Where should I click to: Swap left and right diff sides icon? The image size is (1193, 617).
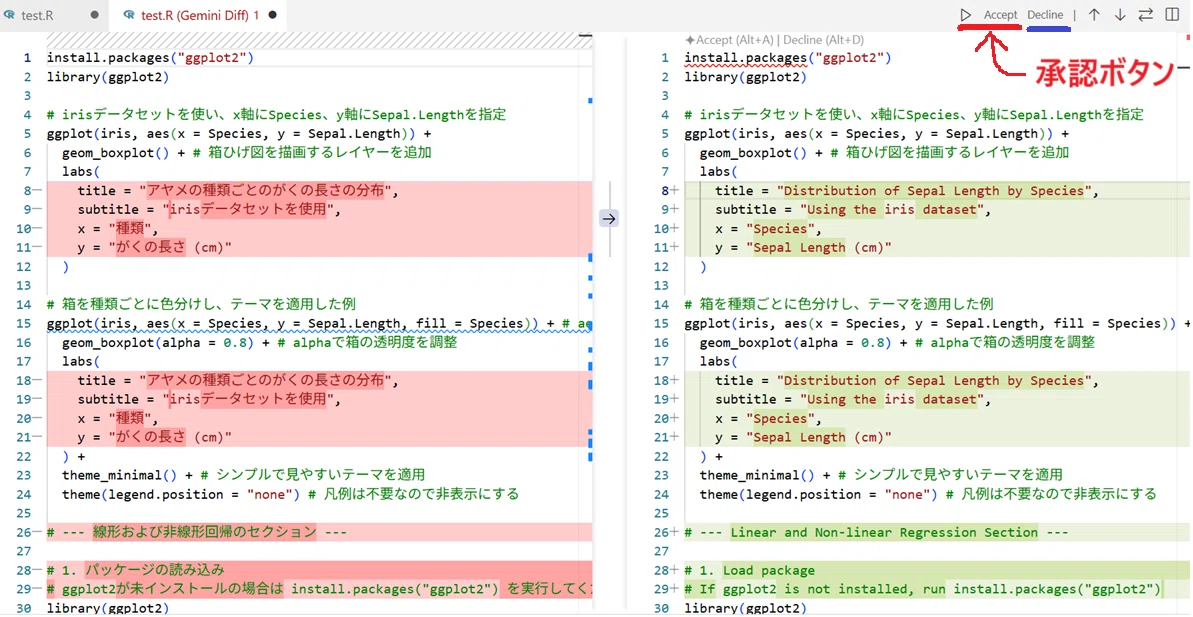click(x=1146, y=14)
